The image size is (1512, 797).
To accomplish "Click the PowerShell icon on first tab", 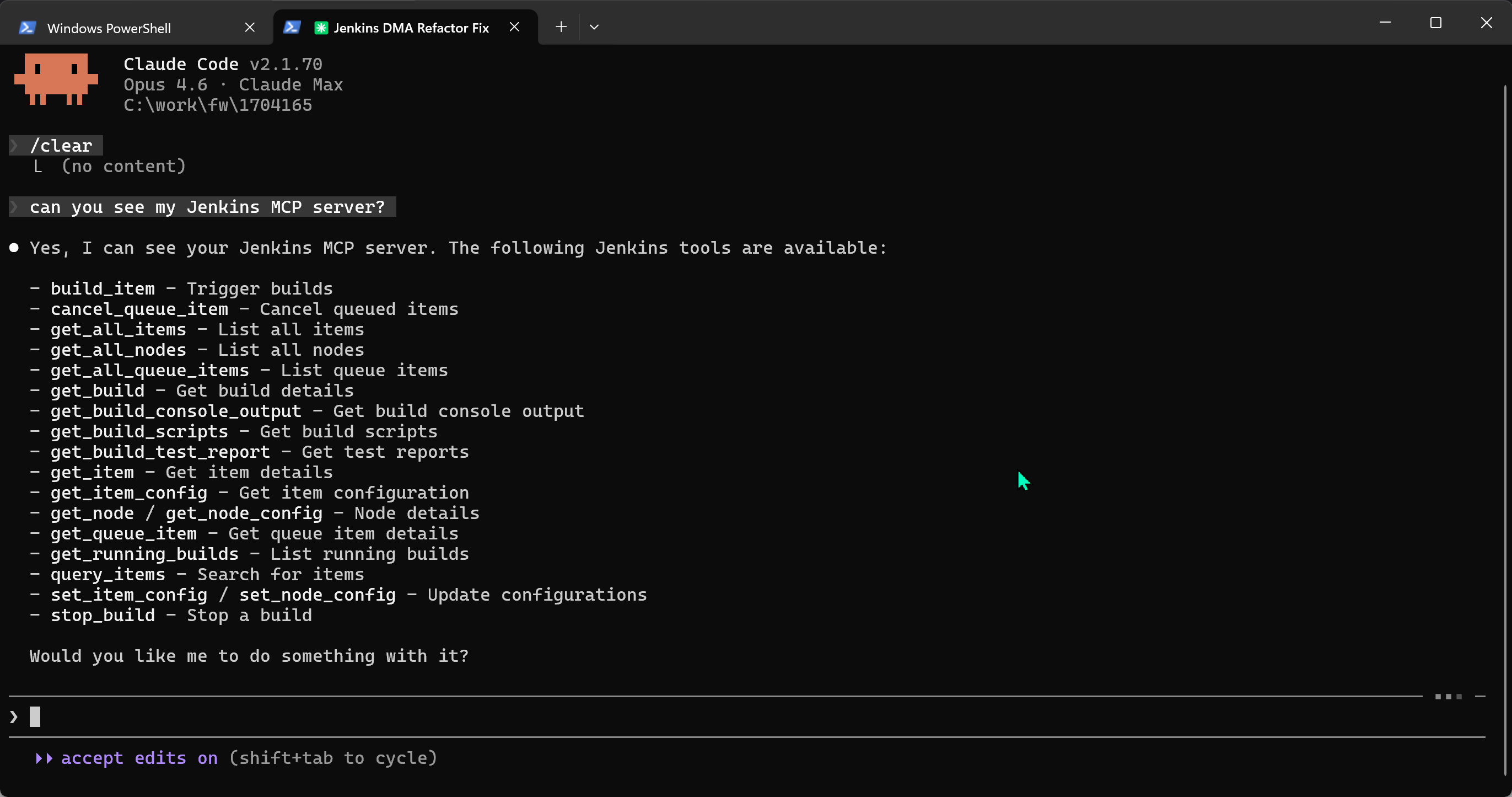I will point(27,28).
